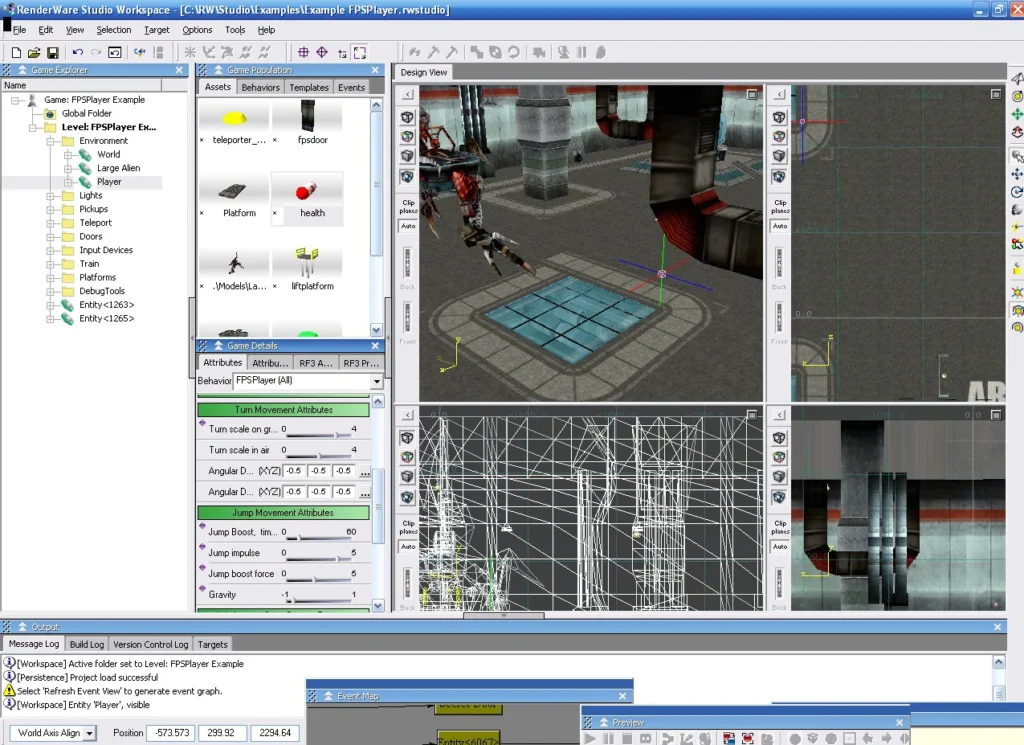Switch to the Build Log tab

[87, 644]
